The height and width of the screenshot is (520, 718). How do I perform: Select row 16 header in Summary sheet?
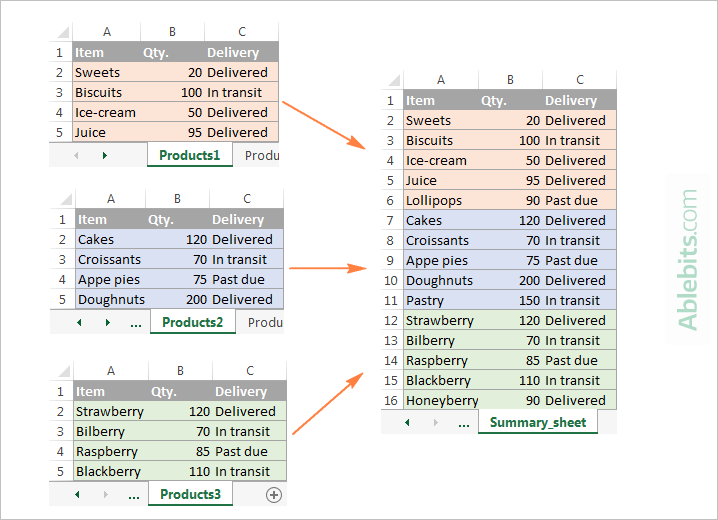390,400
